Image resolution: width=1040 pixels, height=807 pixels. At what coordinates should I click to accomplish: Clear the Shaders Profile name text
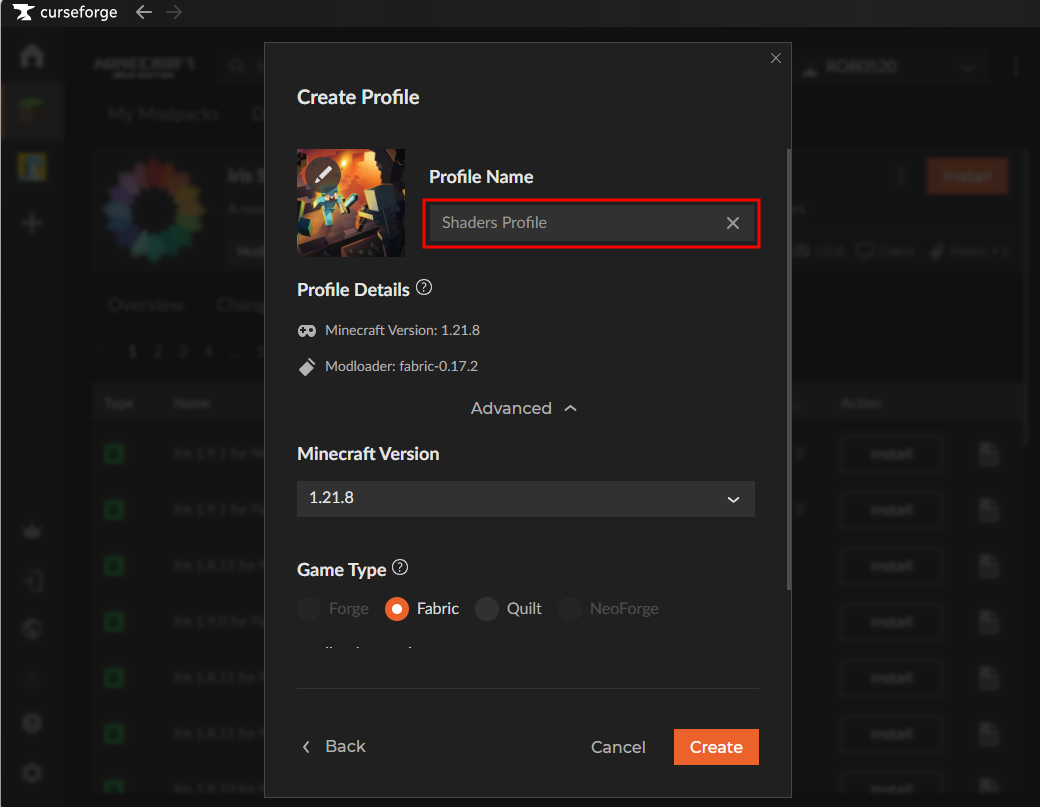[x=732, y=223]
